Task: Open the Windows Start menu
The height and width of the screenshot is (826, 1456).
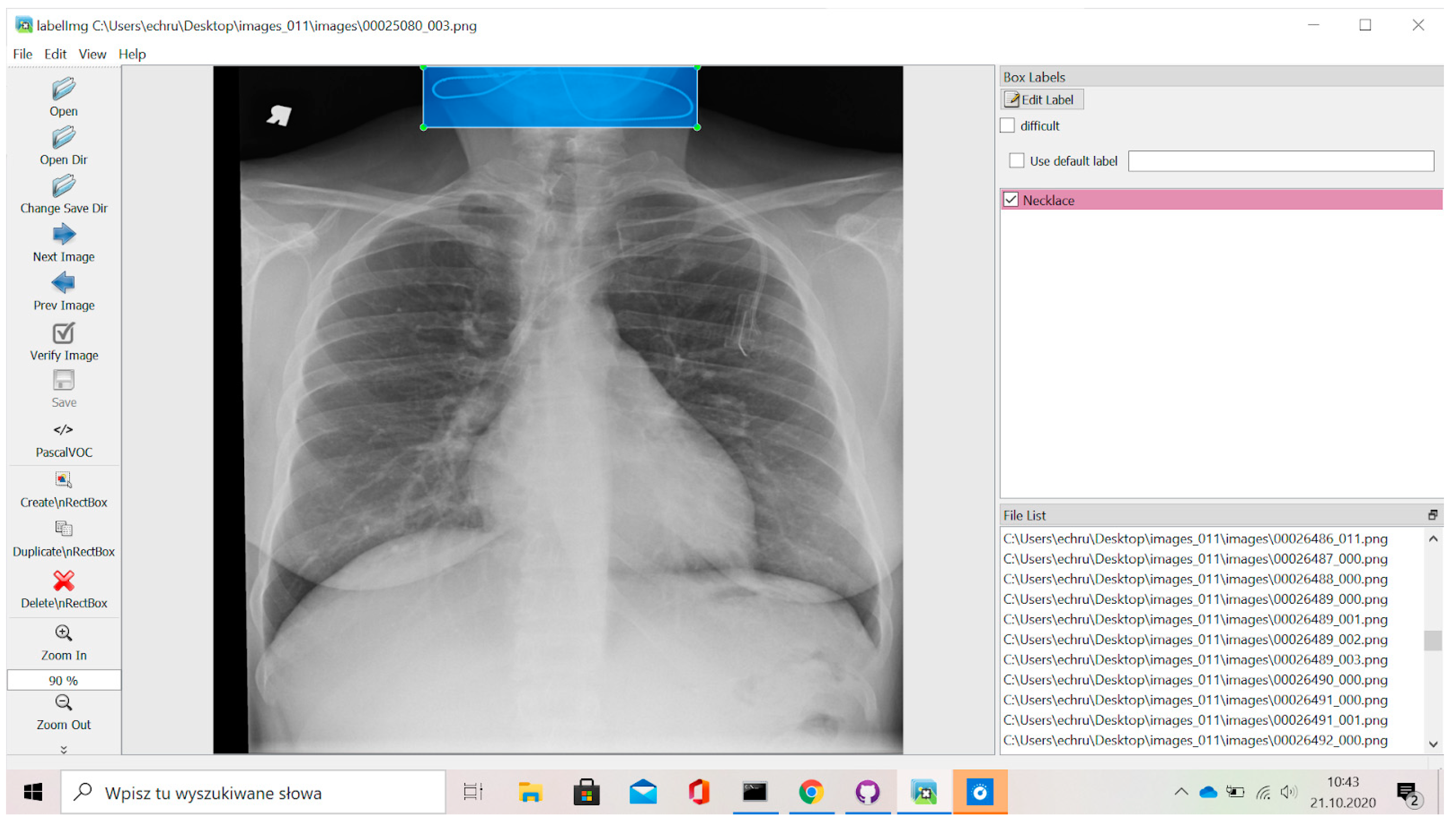Action: [x=33, y=792]
